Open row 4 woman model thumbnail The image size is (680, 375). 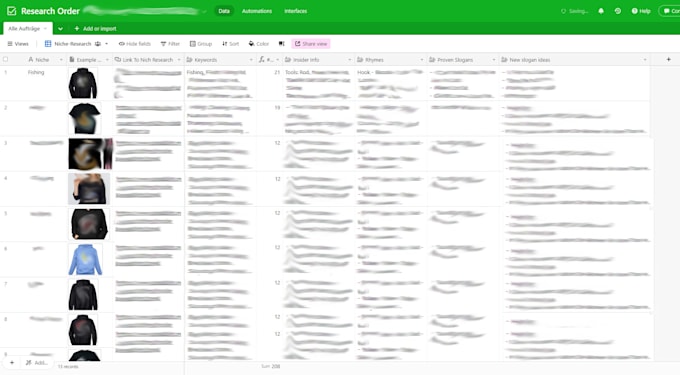(x=89, y=189)
